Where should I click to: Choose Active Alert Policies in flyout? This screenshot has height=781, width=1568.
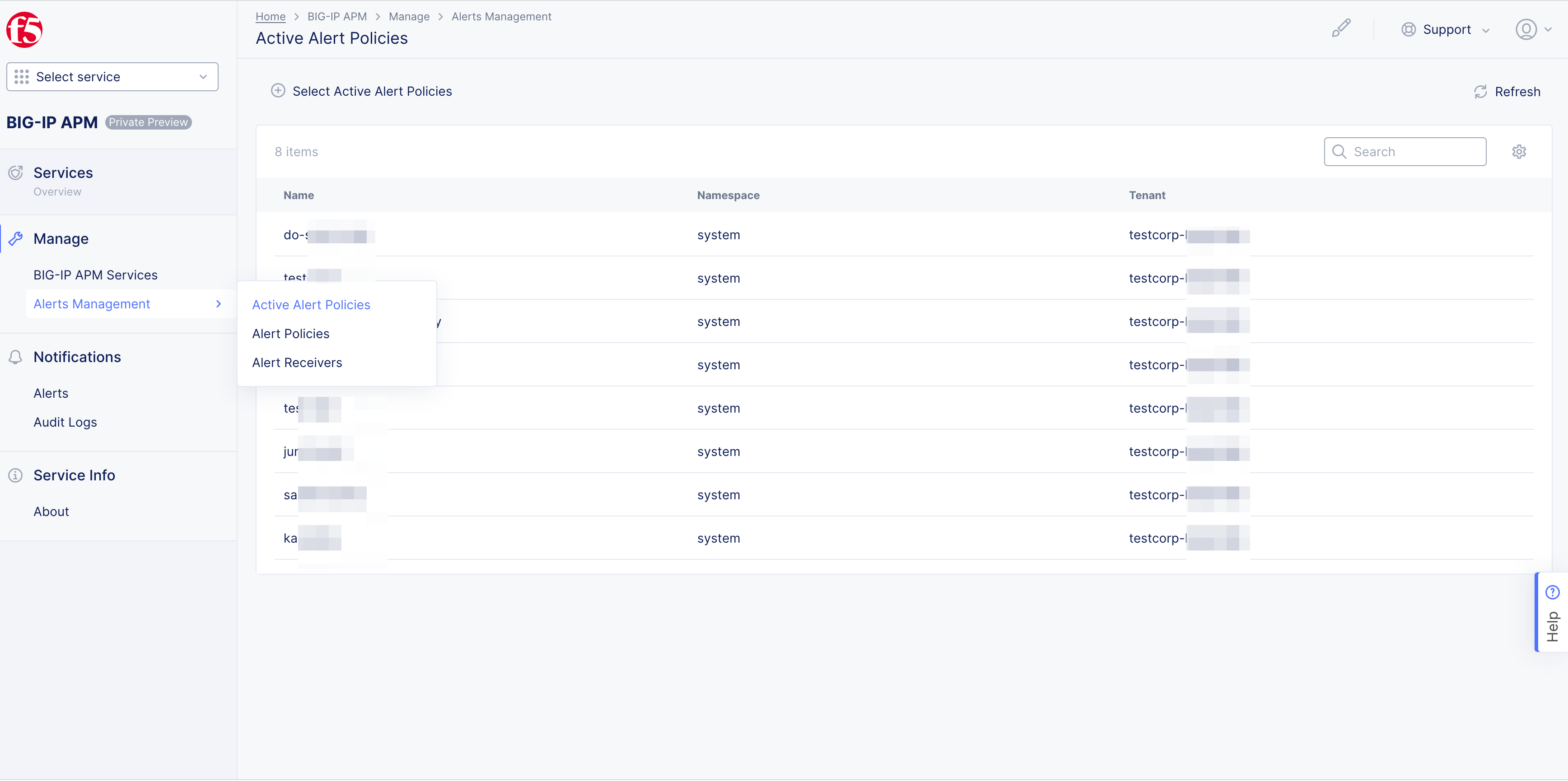[311, 305]
